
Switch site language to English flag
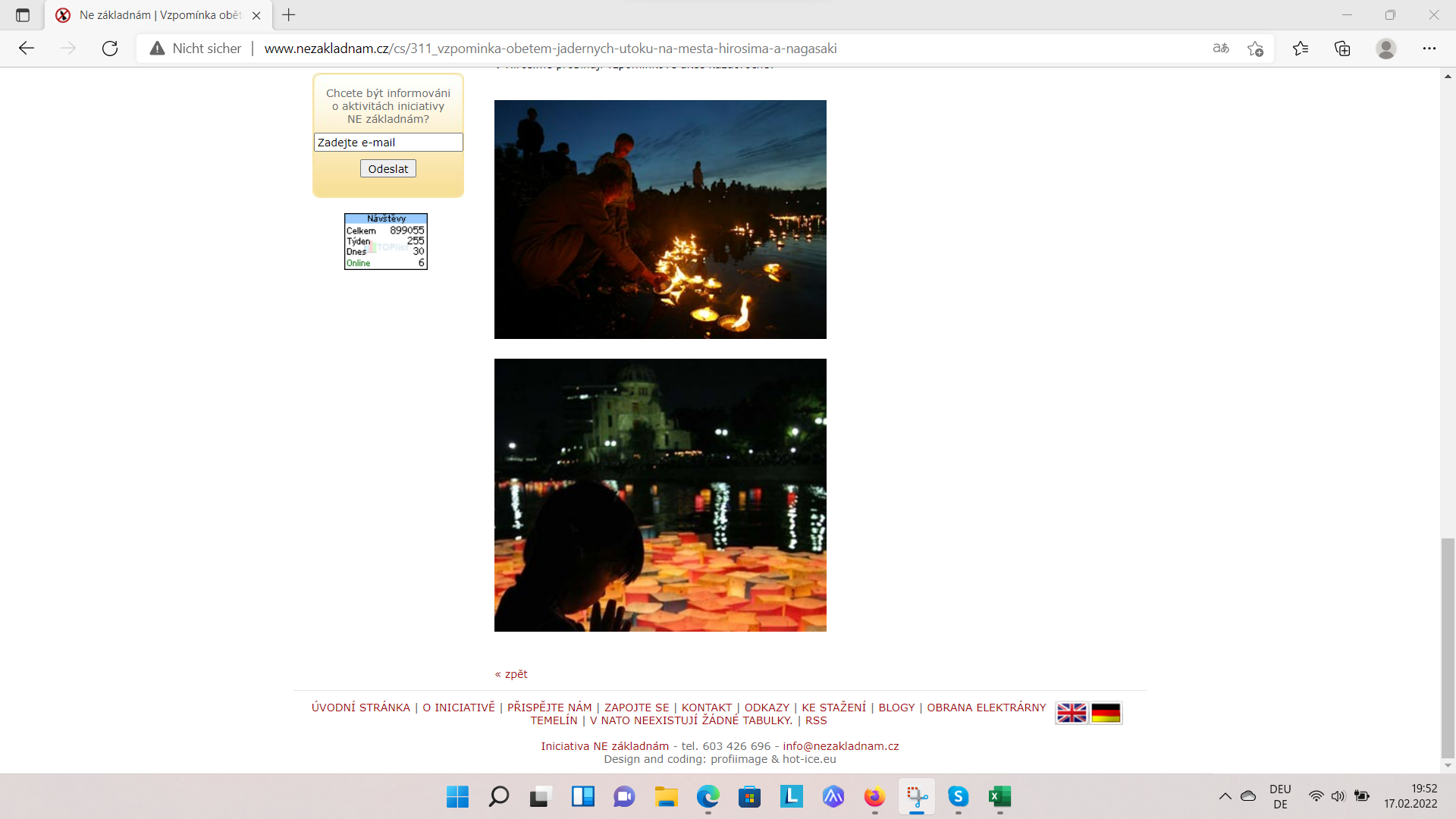coord(1072,713)
